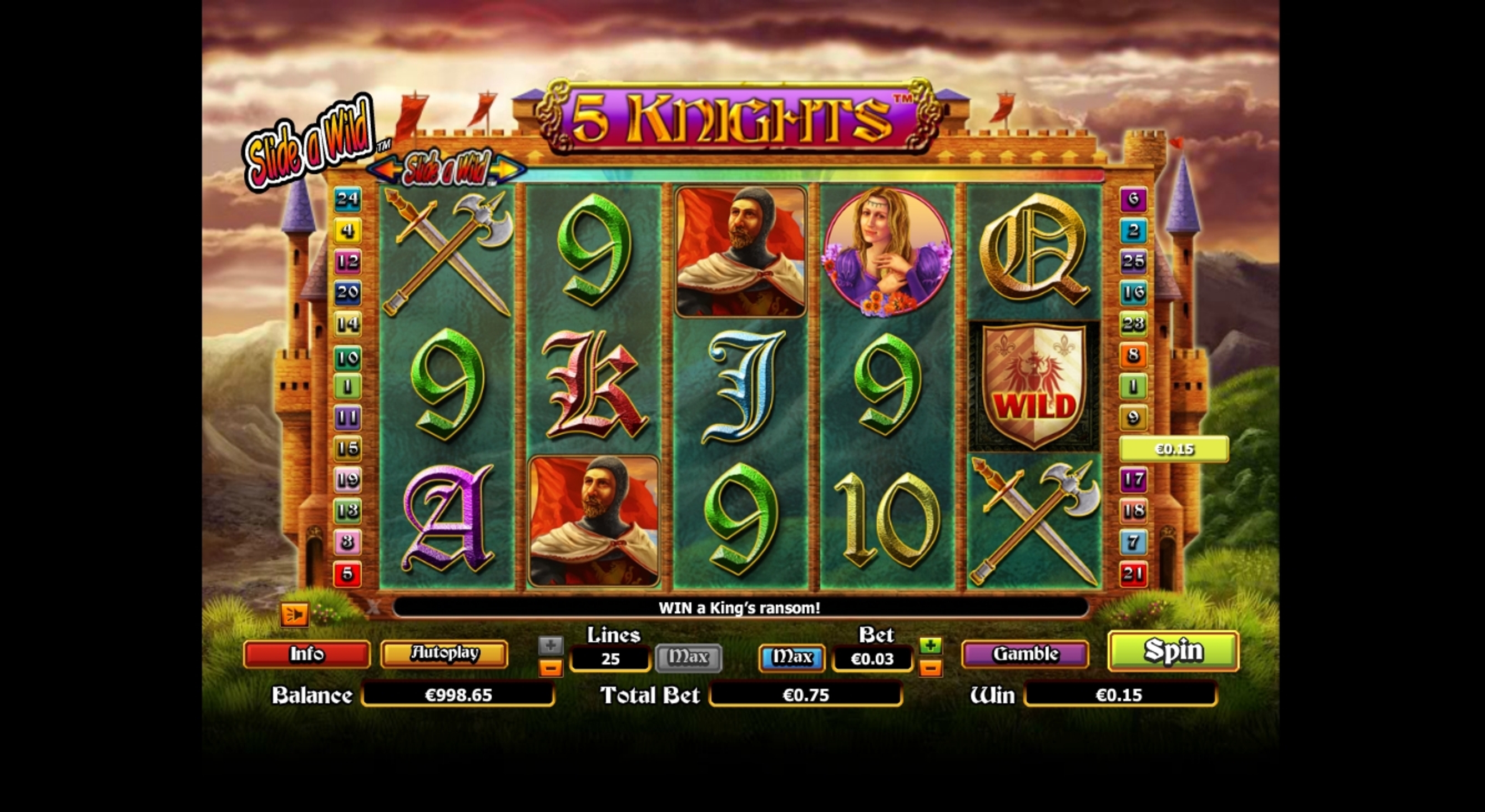
Task: Click the princess symbol on reel four
Action: click(x=887, y=252)
